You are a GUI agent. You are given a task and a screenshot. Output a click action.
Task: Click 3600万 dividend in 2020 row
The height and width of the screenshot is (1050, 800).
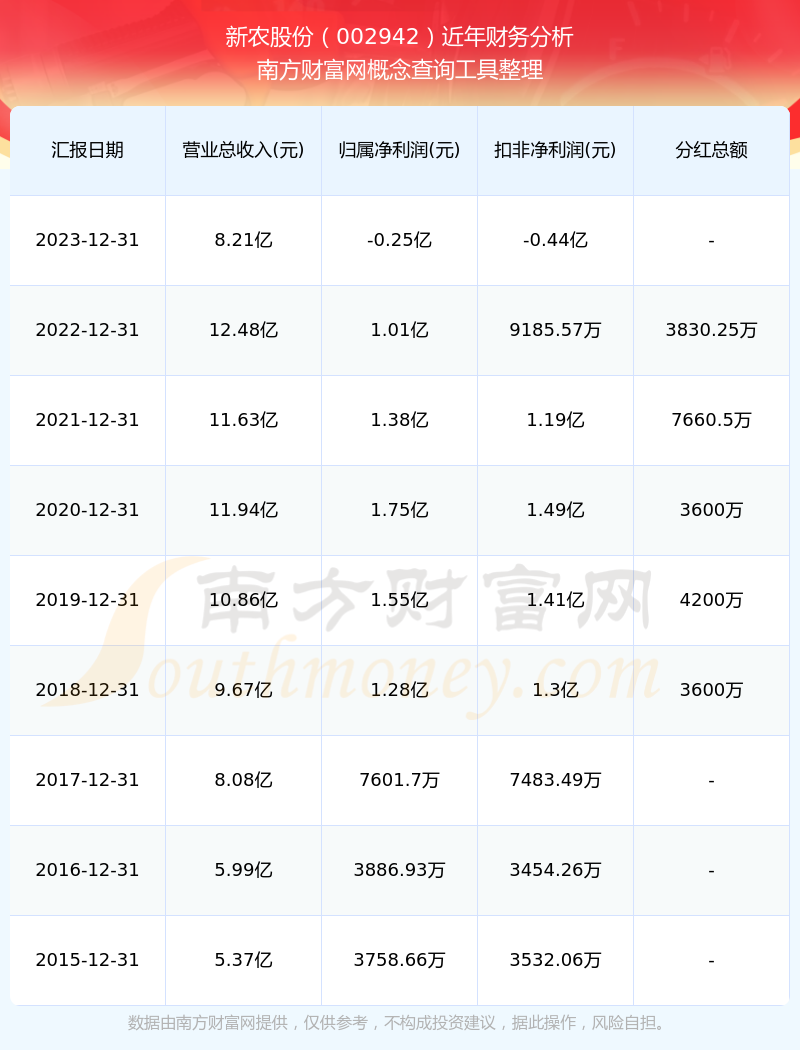712,510
